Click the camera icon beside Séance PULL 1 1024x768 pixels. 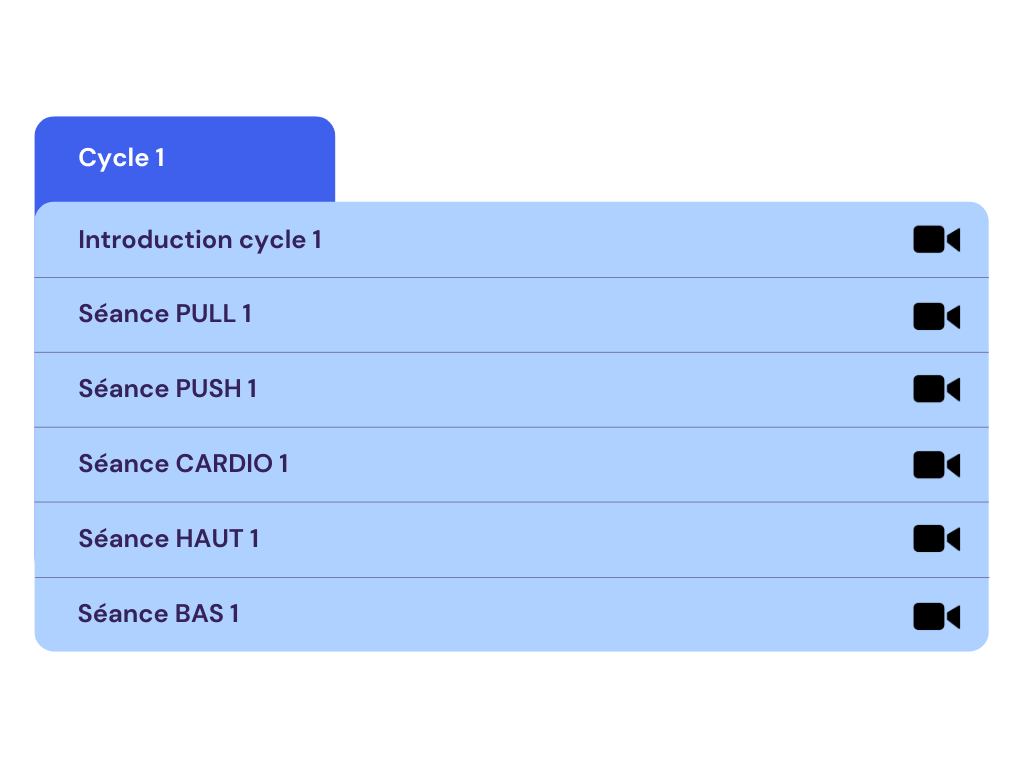(x=936, y=317)
